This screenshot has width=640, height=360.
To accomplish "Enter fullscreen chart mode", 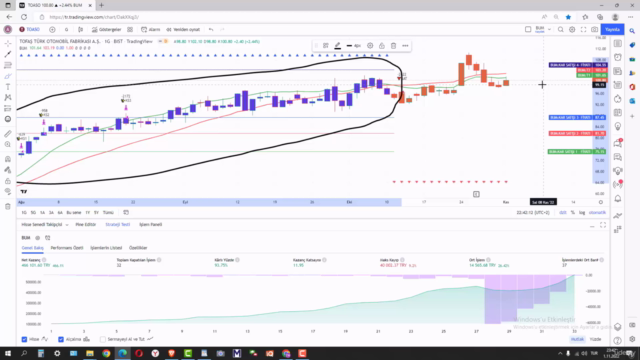I will (583, 29).
